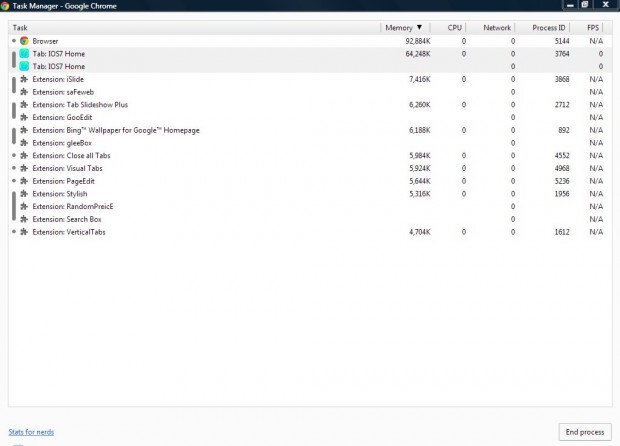This screenshot has width=620, height=446.
Task: Select Extension: VerticalTabs task
Action: [310, 232]
